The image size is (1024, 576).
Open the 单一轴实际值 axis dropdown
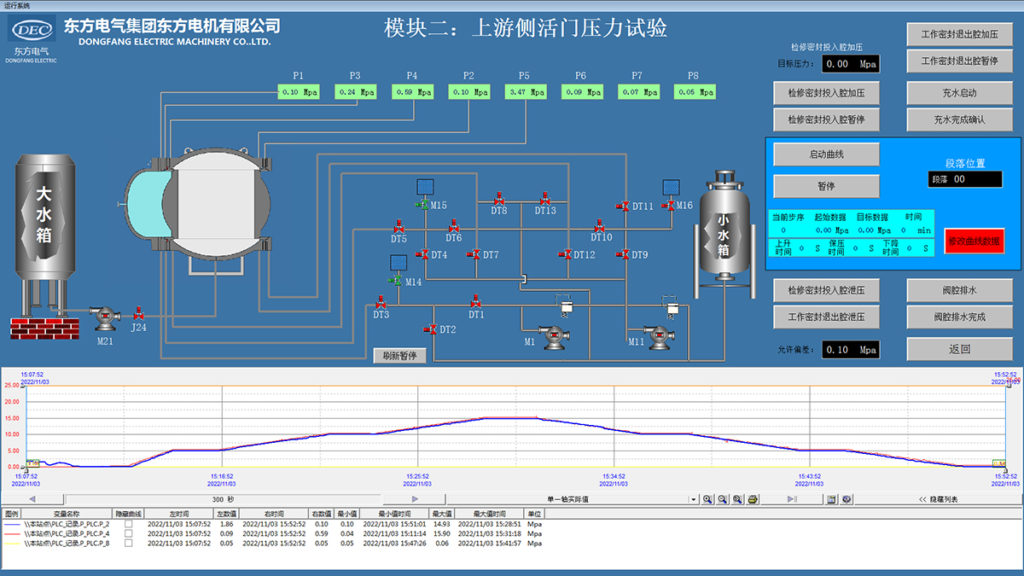[x=693, y=500]
